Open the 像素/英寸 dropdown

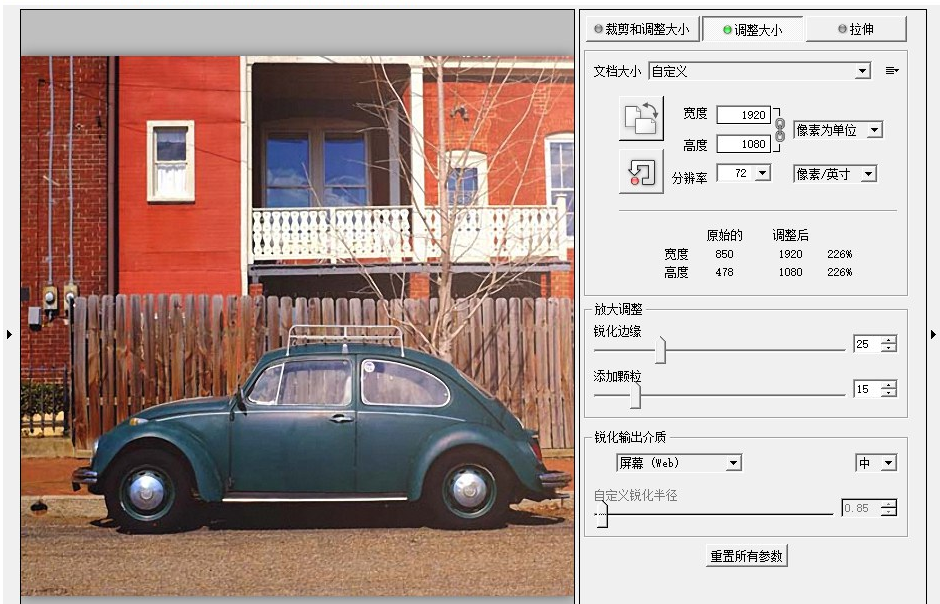point(835,174)
